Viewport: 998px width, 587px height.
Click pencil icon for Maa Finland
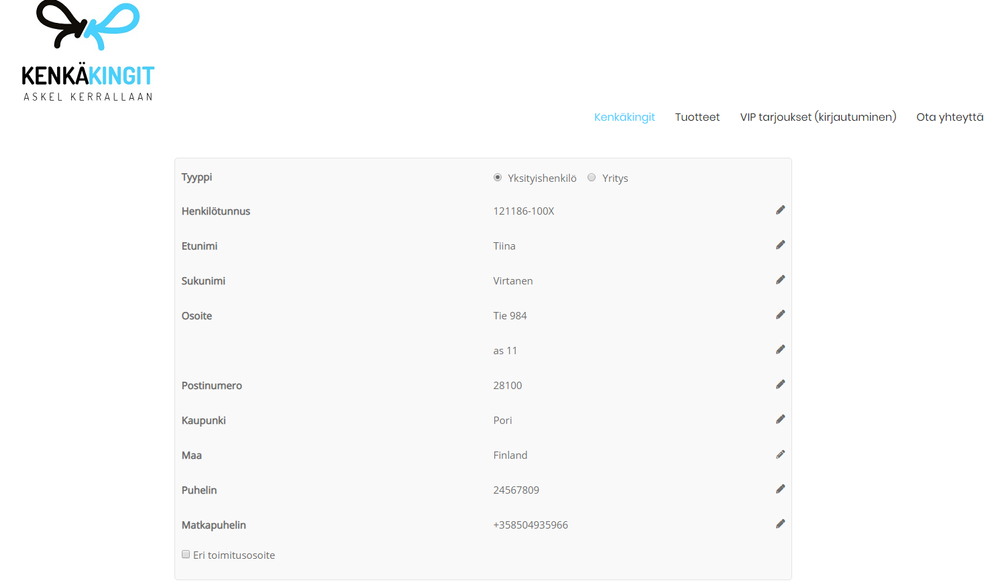pyautogui.click(x=780, y=455)
